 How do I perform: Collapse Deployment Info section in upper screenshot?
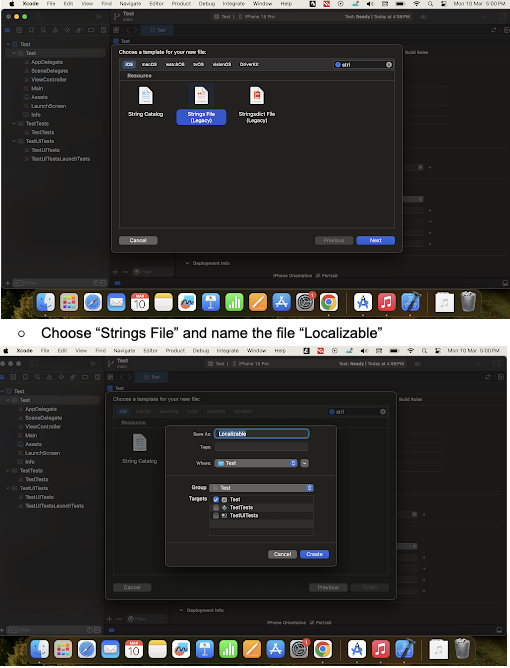187,263
